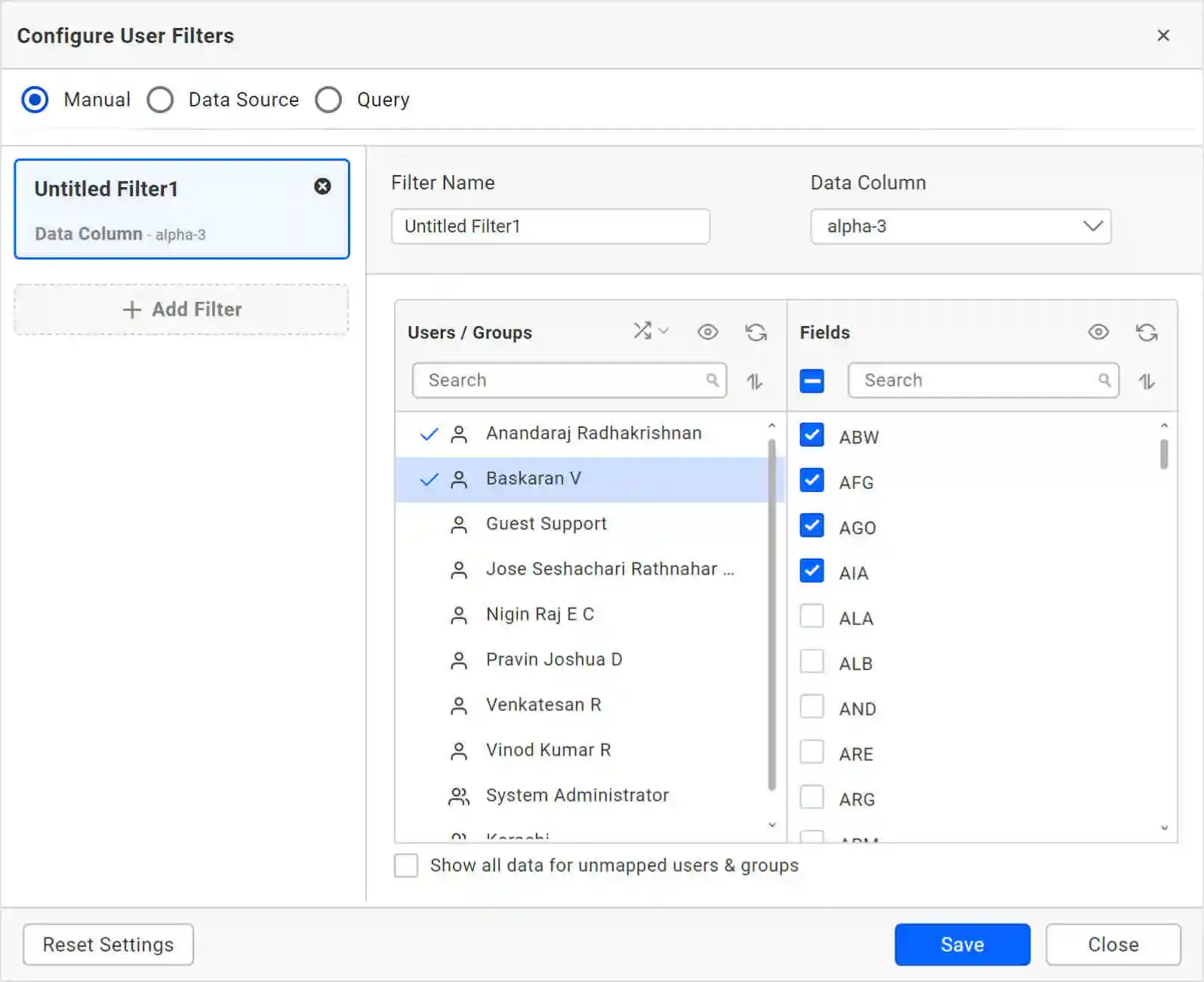
Task: Click the search magnifier in Fields search box
Action: click(1104, 380)
